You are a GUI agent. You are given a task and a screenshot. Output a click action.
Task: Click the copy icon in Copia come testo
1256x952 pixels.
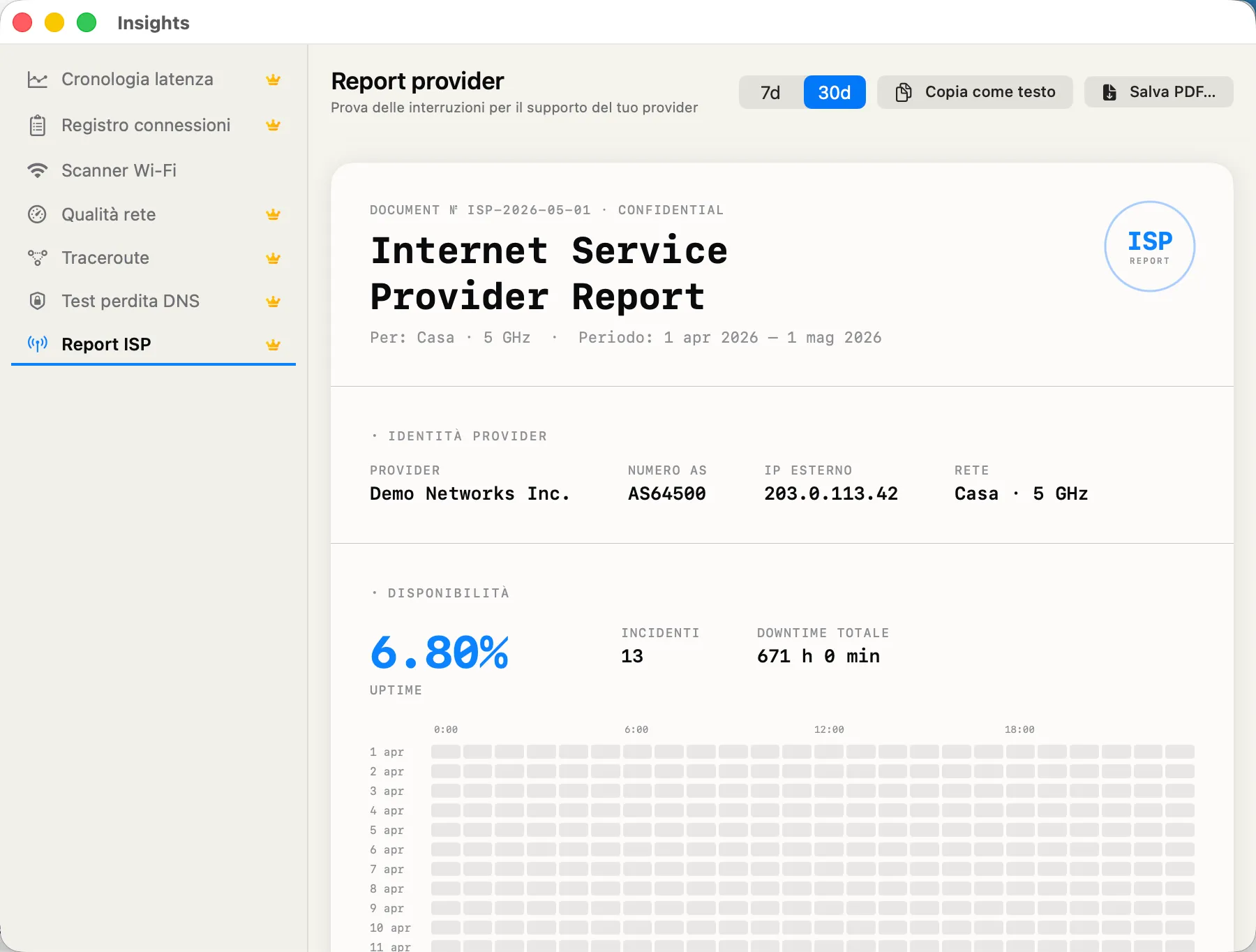[904, 92]
